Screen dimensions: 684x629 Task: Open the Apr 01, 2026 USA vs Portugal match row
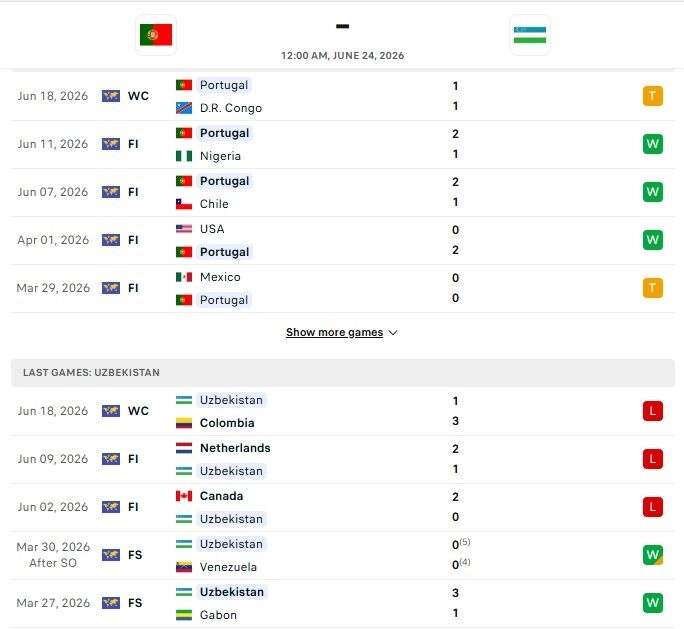[x=343, y=240]
